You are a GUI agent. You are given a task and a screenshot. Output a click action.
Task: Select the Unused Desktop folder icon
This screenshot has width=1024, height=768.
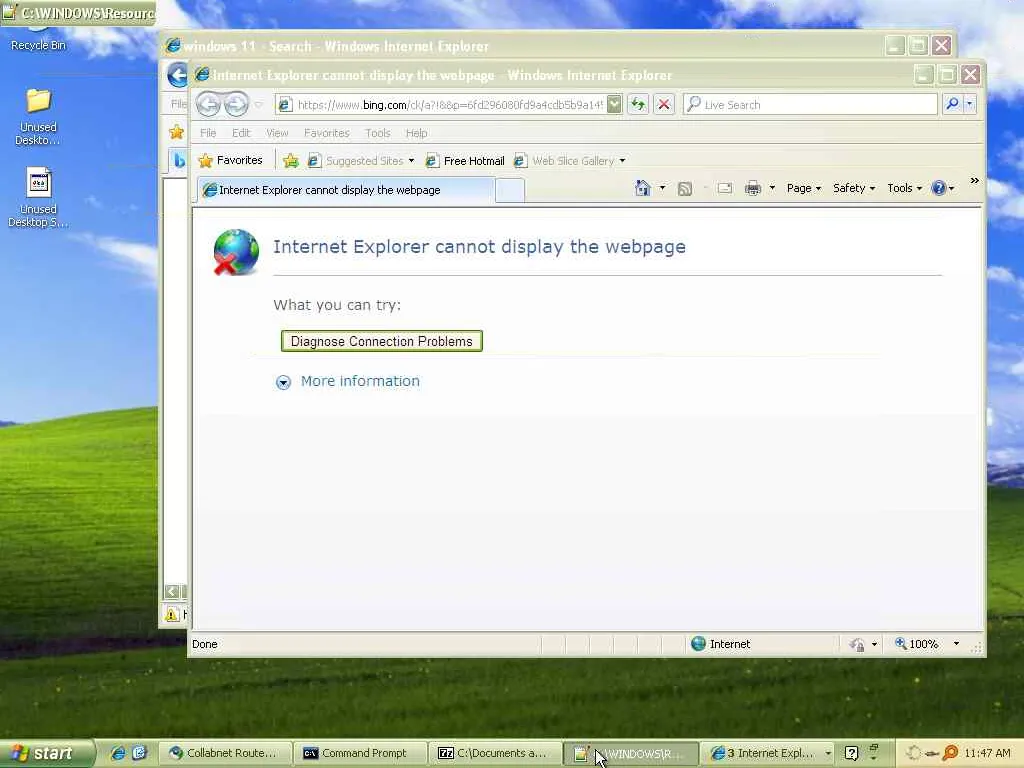tap(38, 116)
